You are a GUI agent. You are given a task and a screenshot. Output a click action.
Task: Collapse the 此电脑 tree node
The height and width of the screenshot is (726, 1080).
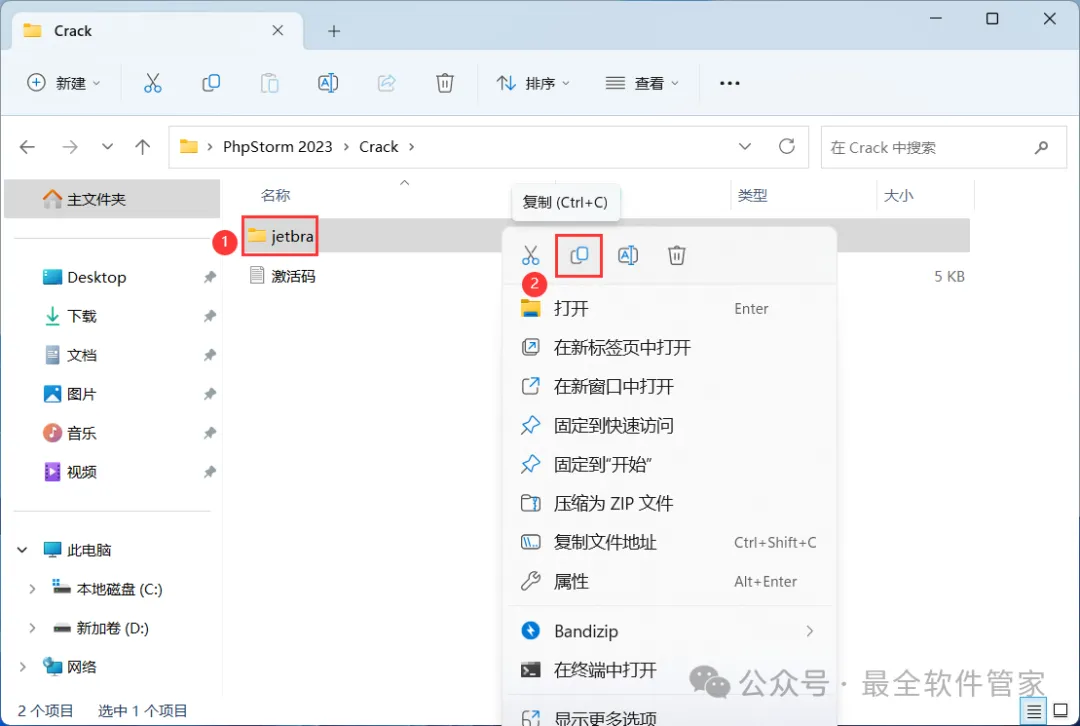coord(22,550)
